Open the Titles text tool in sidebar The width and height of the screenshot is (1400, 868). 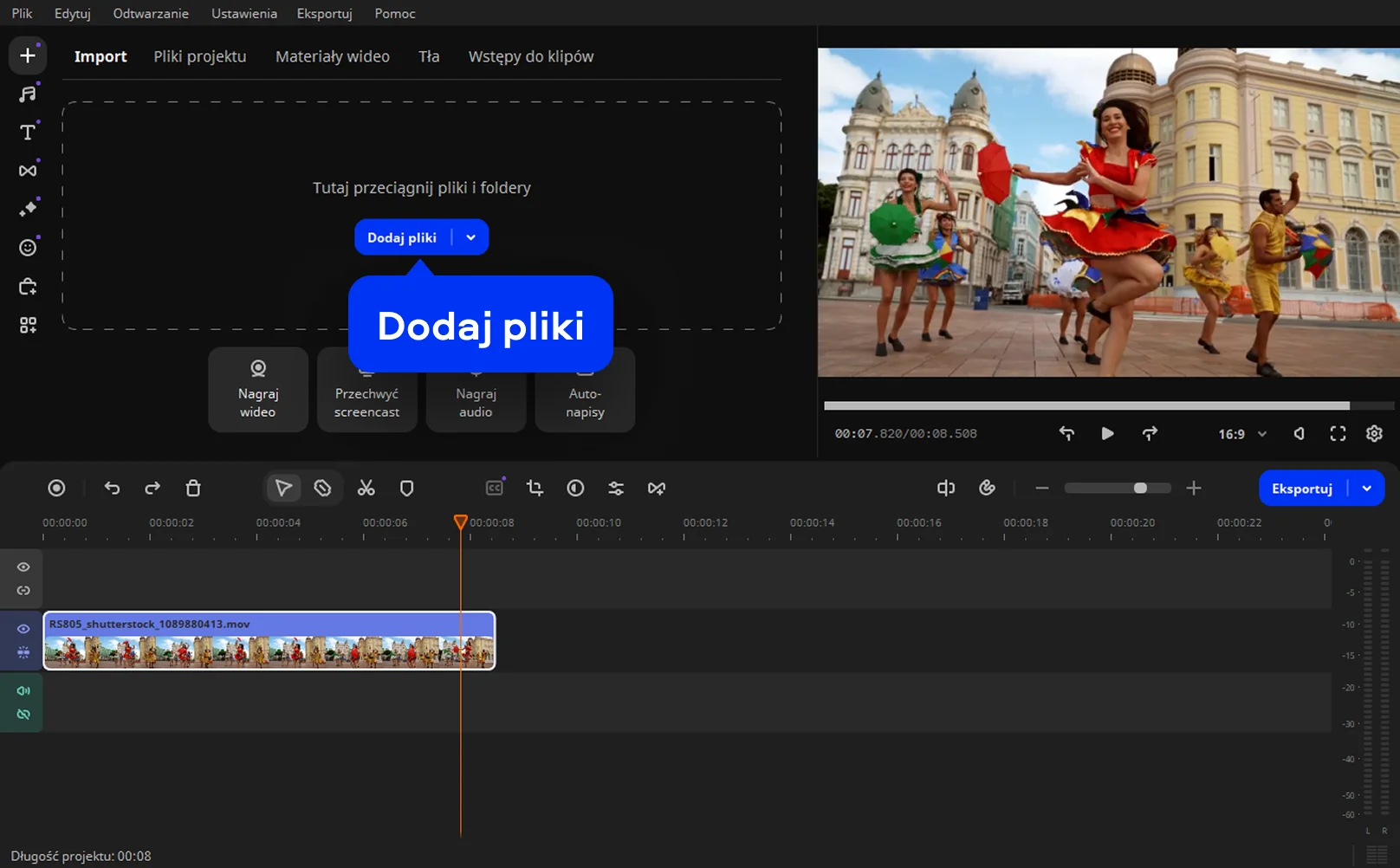[28, 133]
